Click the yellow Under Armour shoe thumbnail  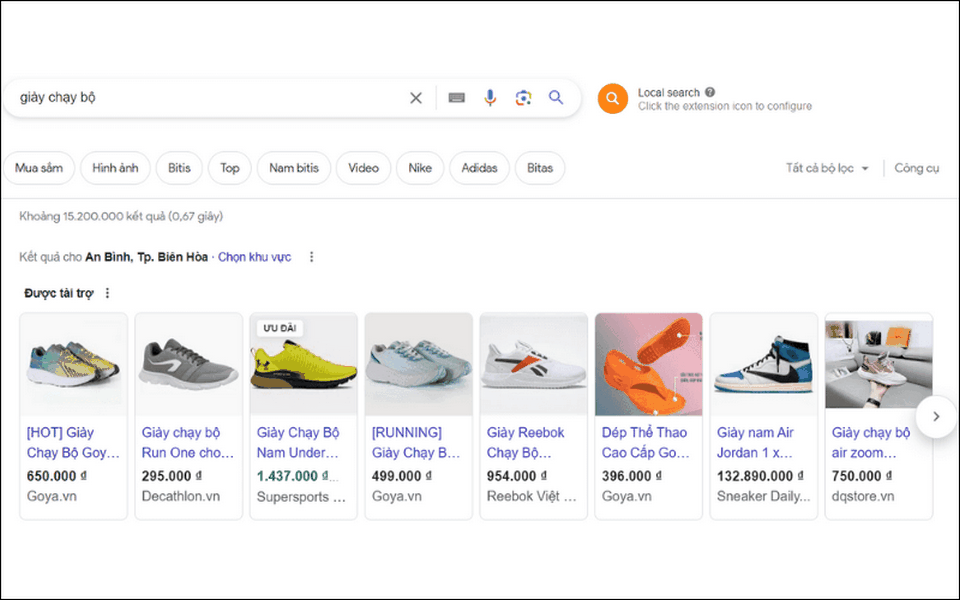[x=304, y=367]
